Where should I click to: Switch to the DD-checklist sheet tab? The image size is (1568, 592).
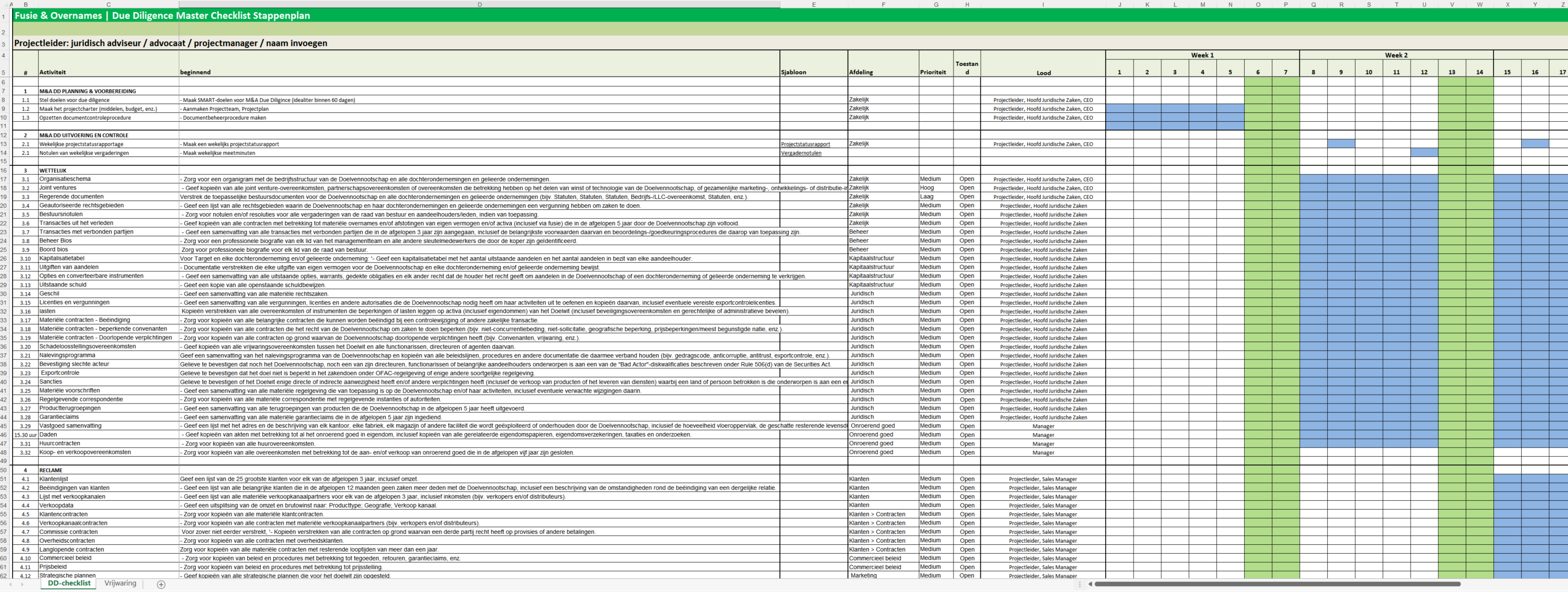tap(69, 584)
